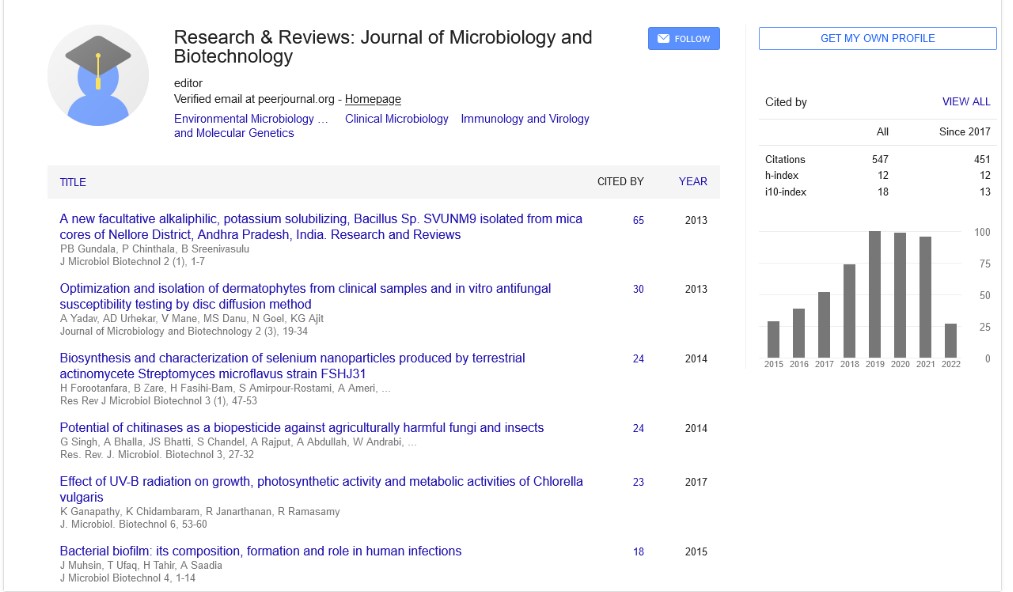The image size is (1013, 592).
Task: Select the Clinical Microbiology topic link
Action: pos(397,118)
